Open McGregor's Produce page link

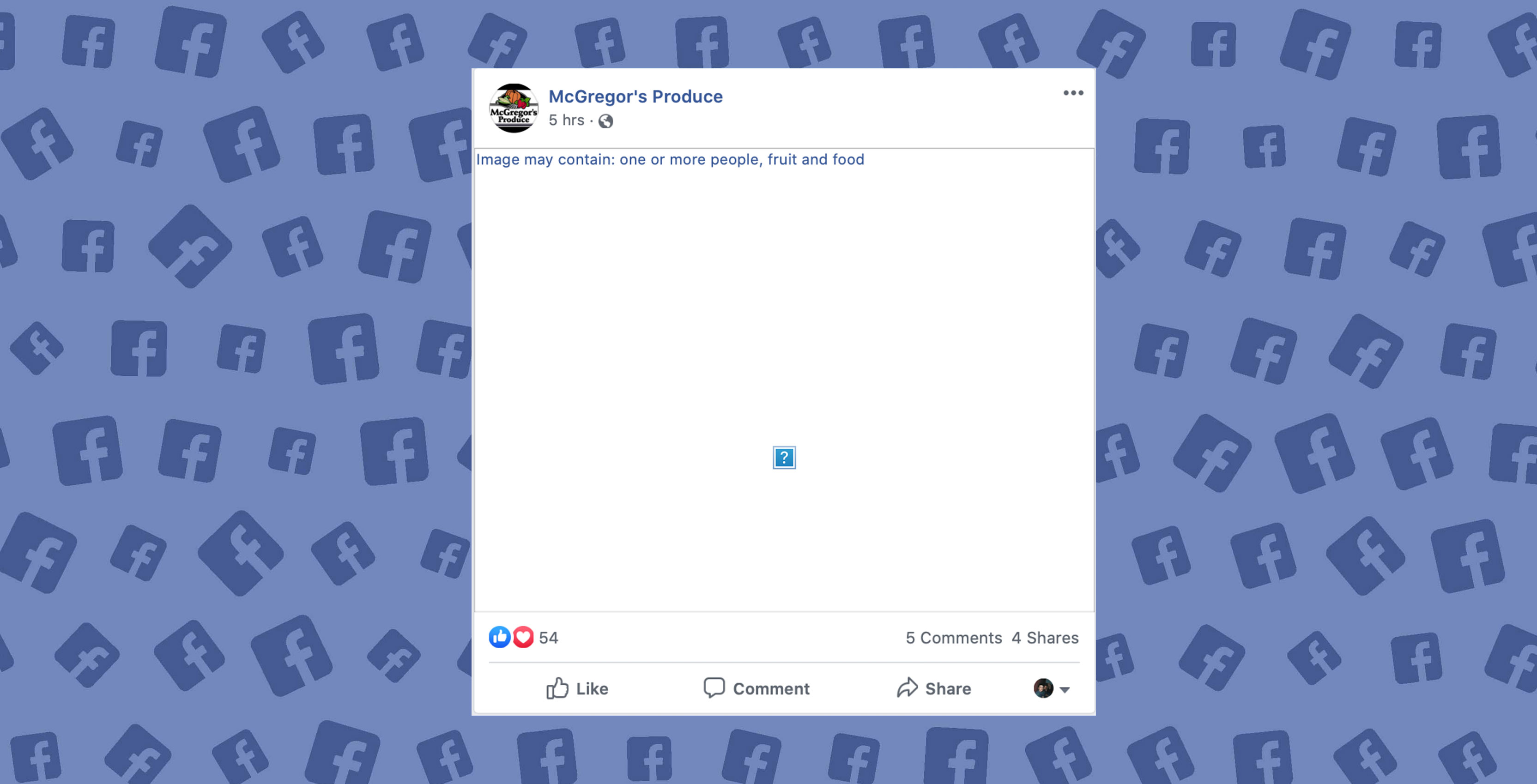coord(635,96)
